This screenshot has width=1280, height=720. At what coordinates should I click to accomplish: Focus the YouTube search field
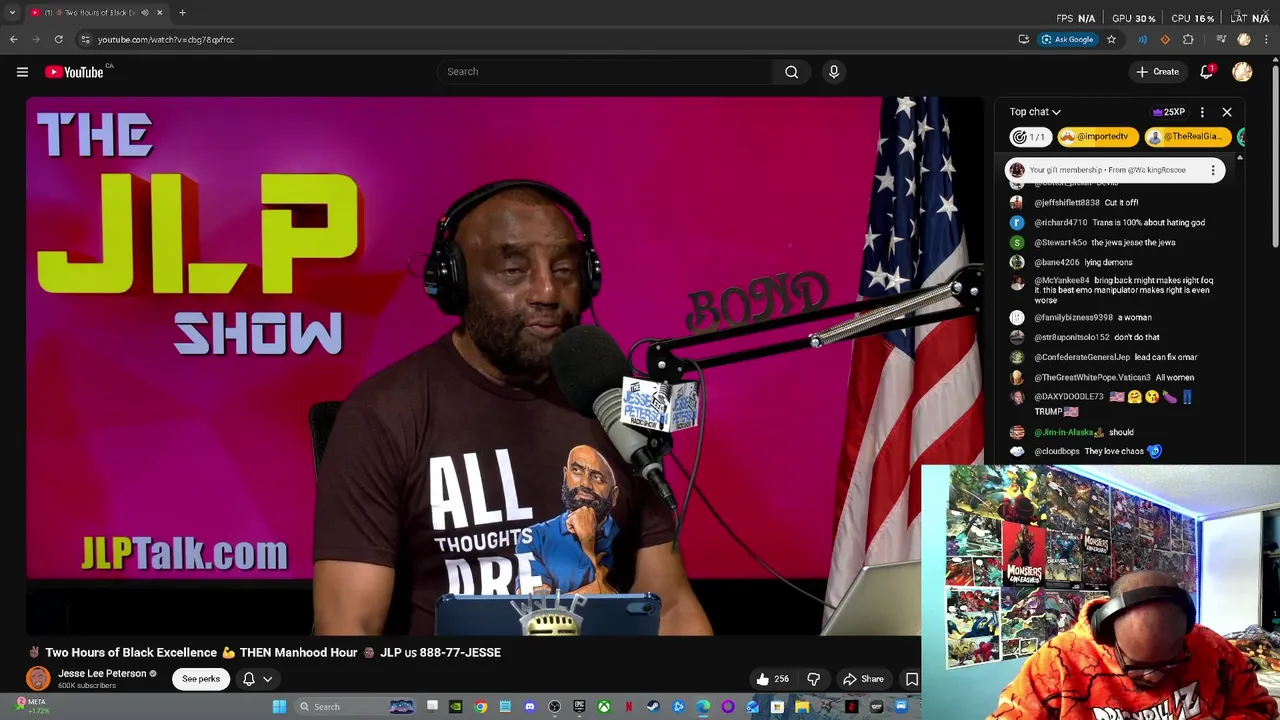(605, 71)
